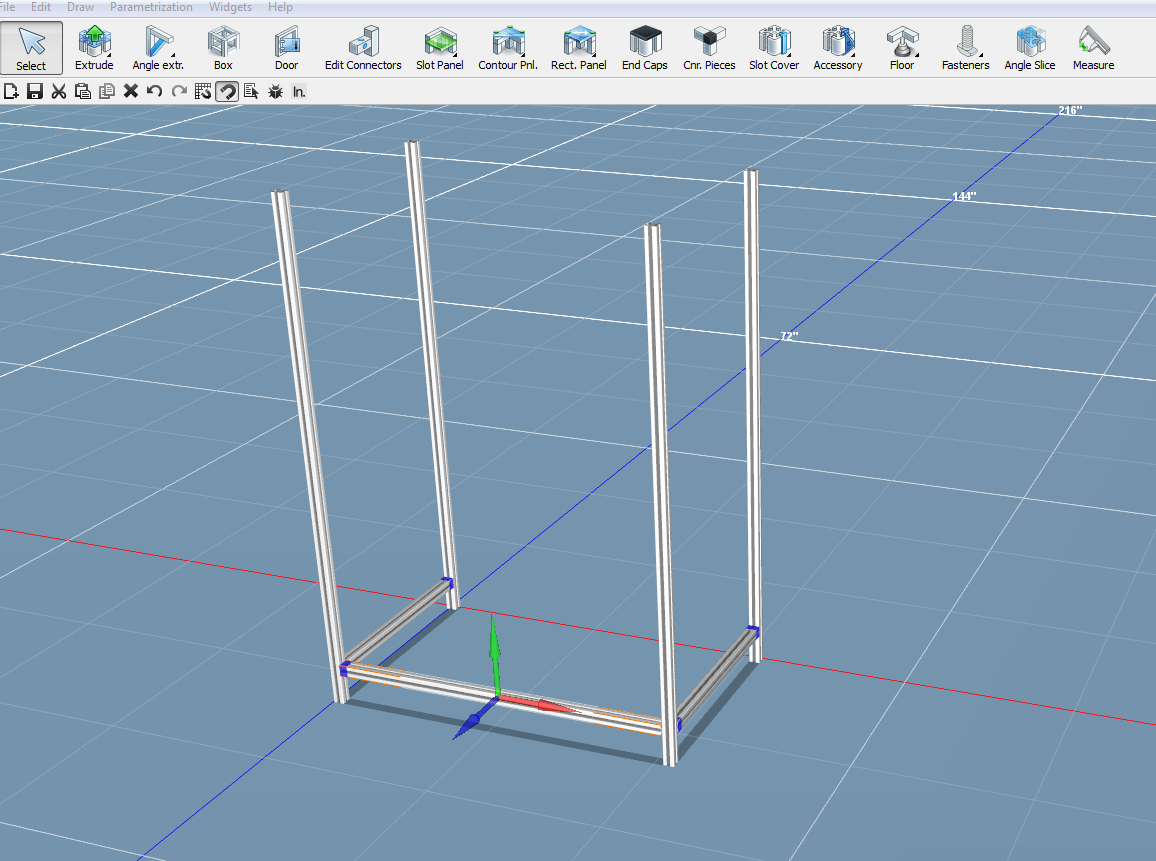Open the File menu

click(x=7, y=7)
